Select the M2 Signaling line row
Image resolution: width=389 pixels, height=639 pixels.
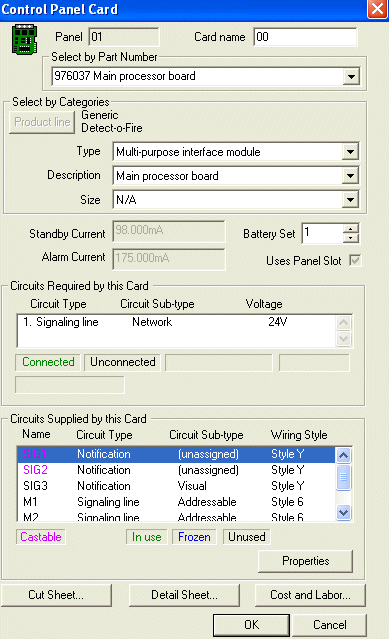click(176, 516)
